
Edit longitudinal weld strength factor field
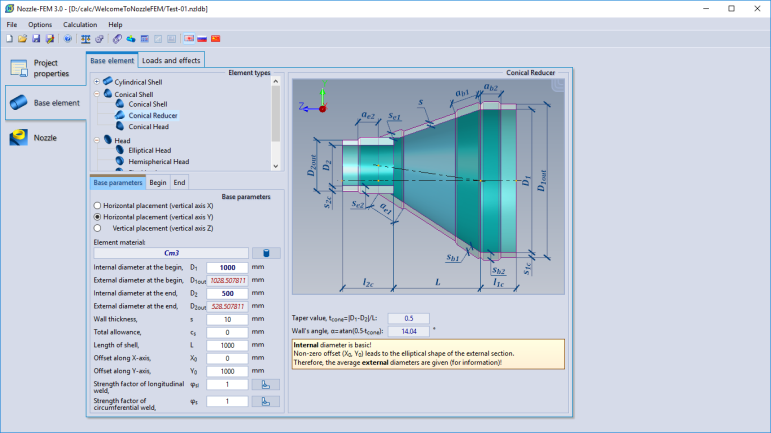(x=227, y=385)
